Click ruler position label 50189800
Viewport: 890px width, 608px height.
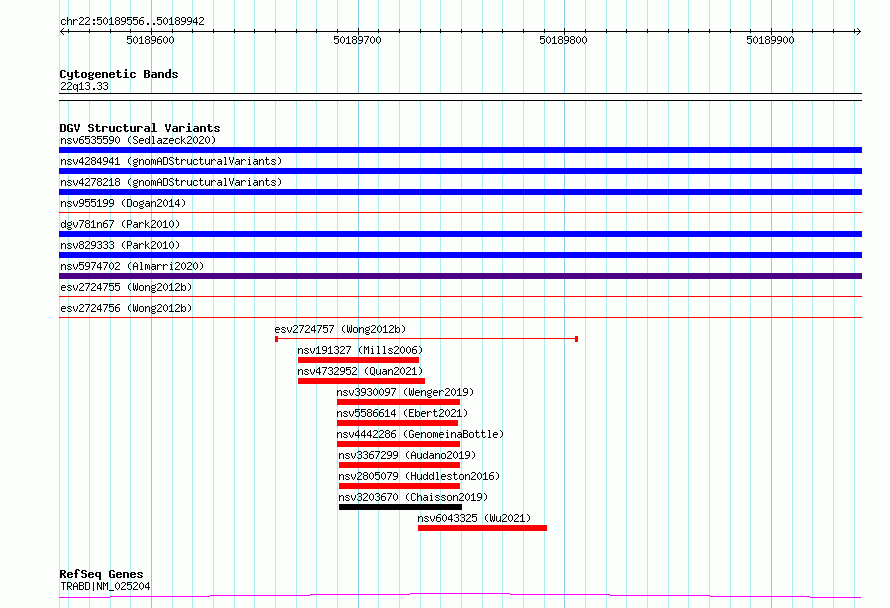(564, 40)
